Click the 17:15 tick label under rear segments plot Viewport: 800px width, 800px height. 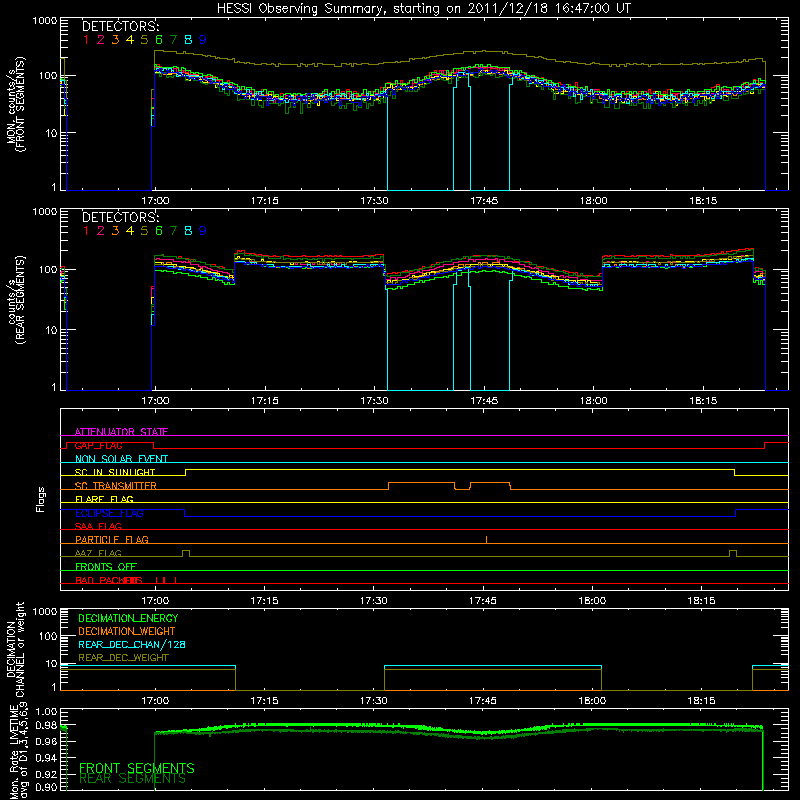click(265, 401)
